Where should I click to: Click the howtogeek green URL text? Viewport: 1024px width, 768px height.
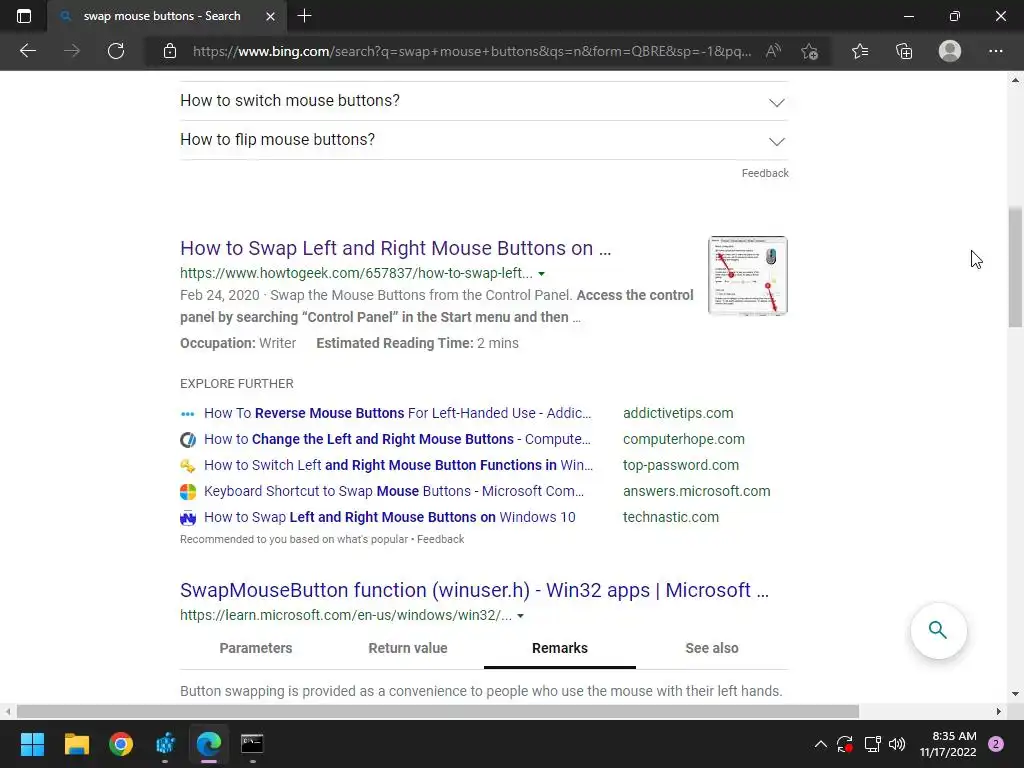(x=356, y=274)
